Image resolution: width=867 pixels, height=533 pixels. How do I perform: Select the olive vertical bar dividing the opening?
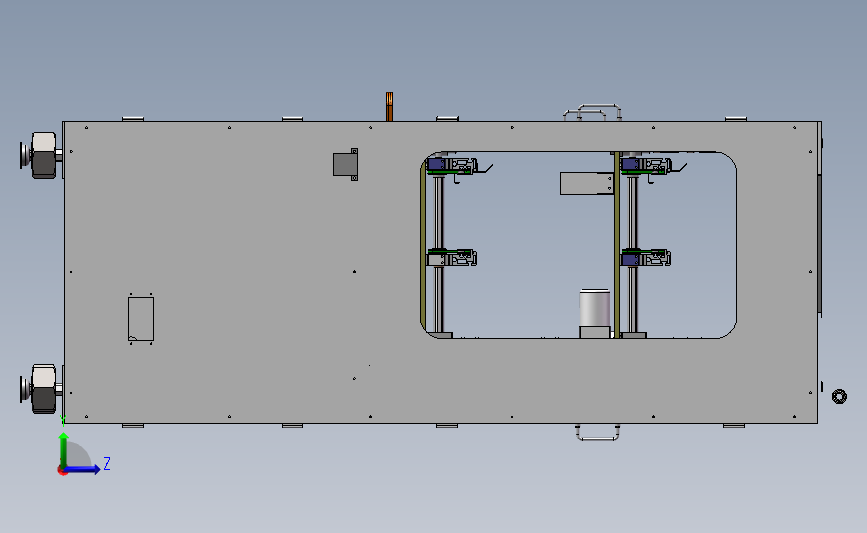pyautogui.click(x=617, y=244)
